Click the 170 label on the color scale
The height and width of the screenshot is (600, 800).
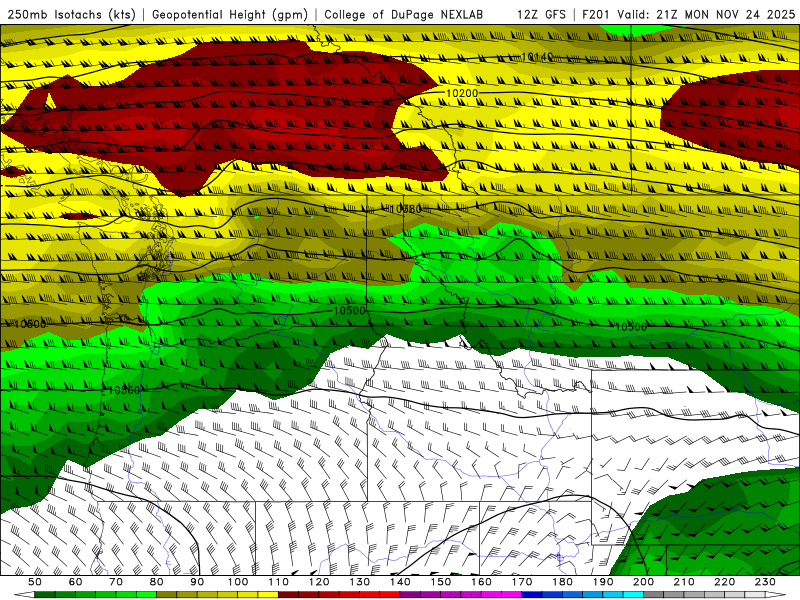tap(522, 582)
